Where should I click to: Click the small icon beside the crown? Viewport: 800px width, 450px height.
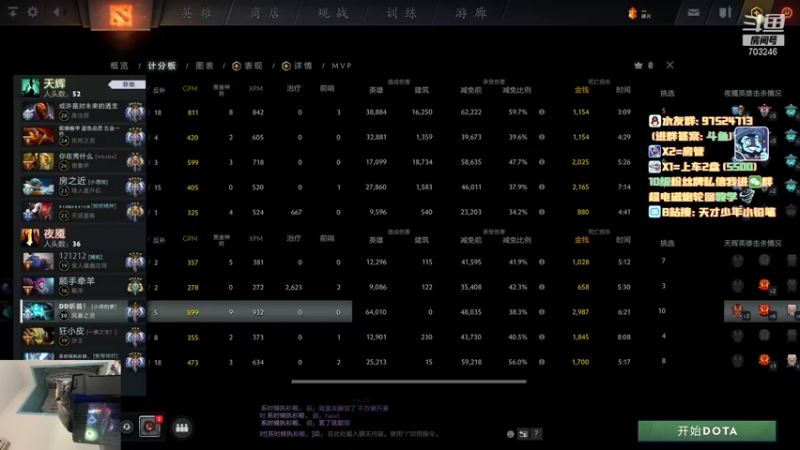point(651,65)
